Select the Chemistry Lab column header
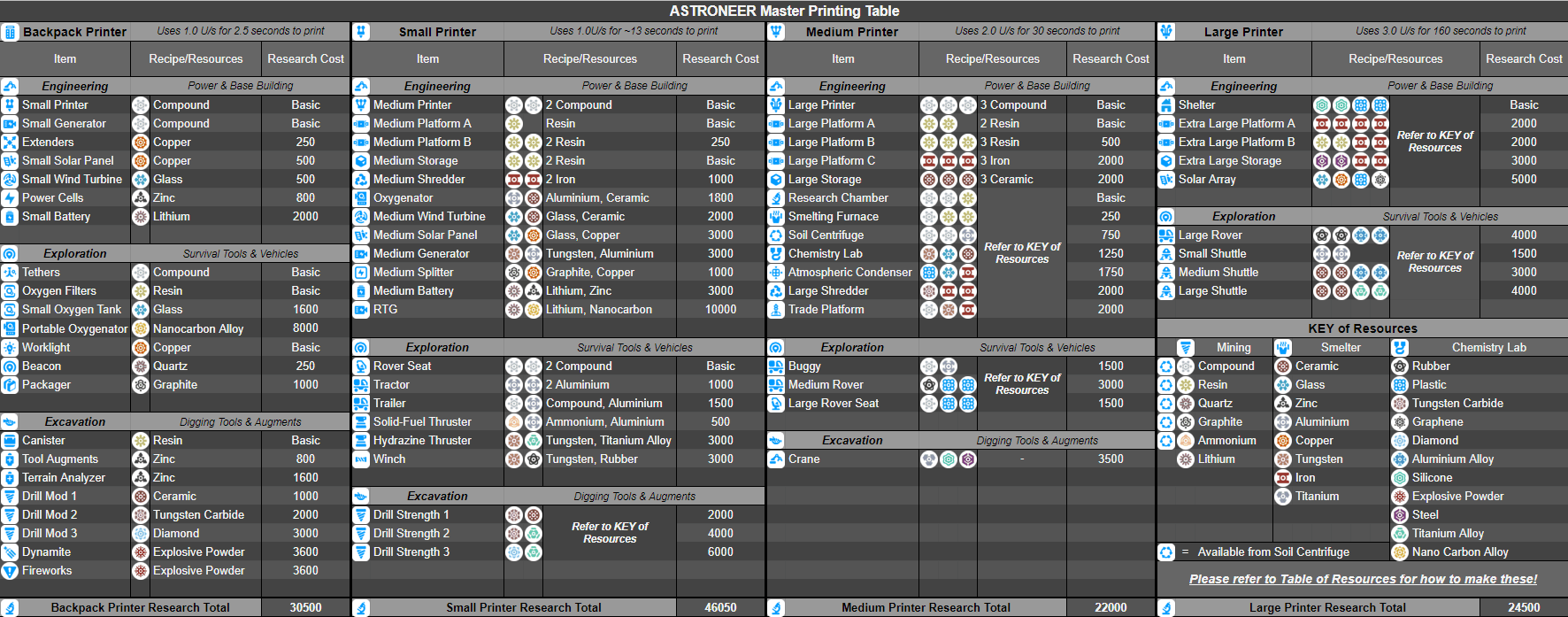This screenshot has width=1568, height=617. (1488, 348)
